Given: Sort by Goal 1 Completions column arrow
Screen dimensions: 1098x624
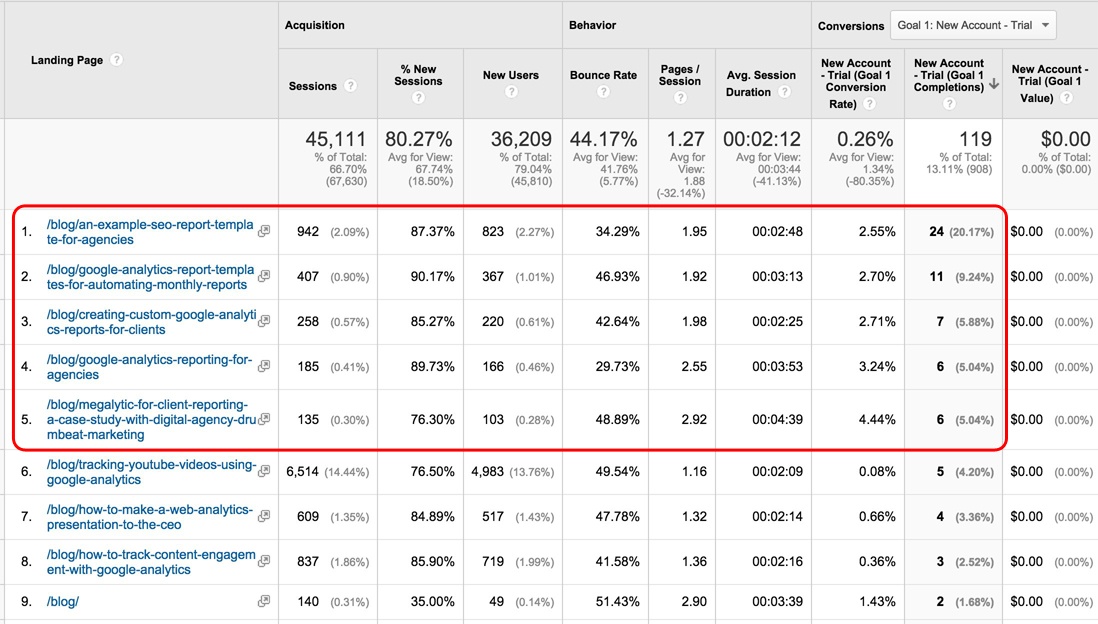Looking at the screenshot, I should pyautogui.click(x=993, y=86).
